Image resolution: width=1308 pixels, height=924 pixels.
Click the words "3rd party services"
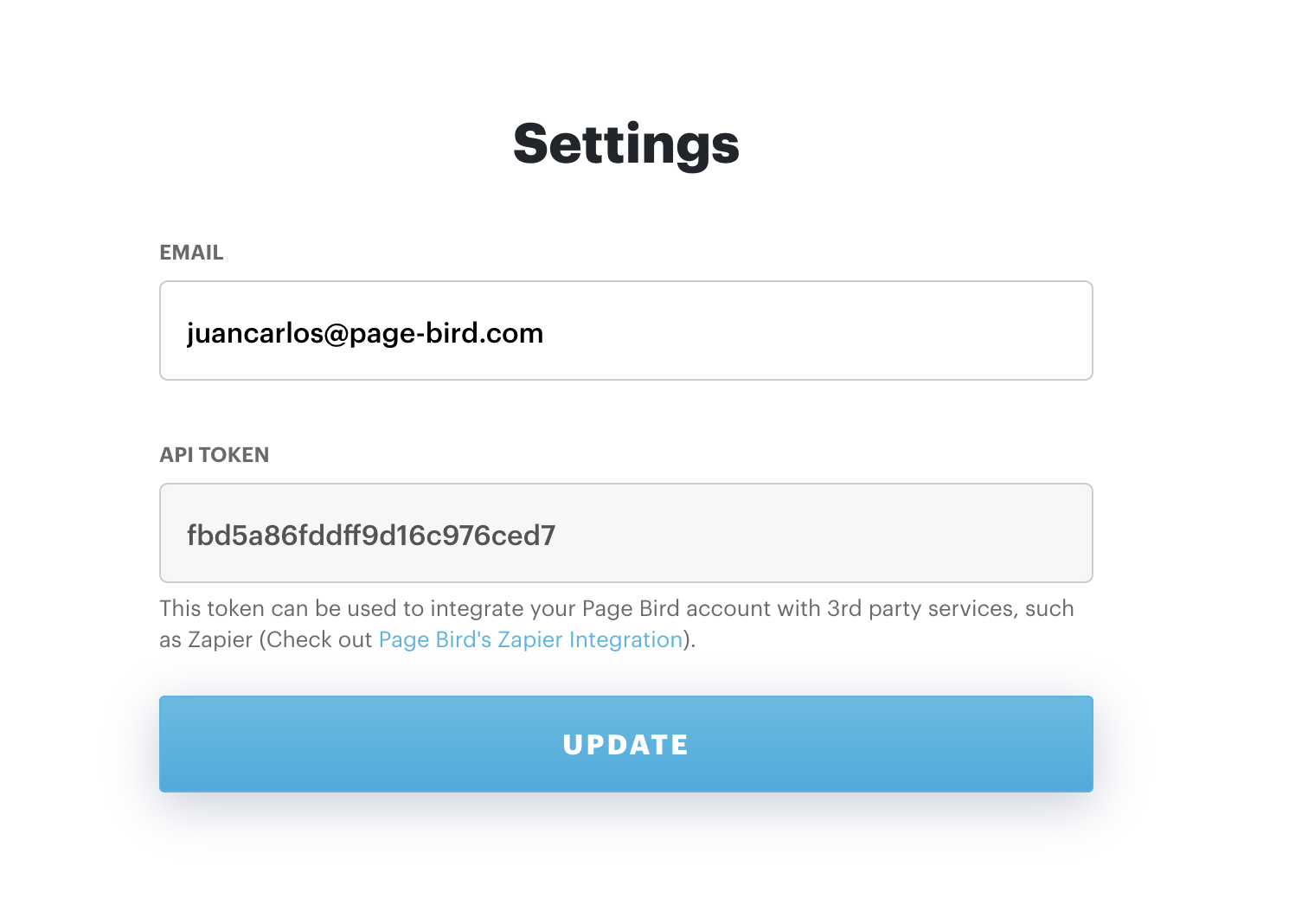coord(920,609)
